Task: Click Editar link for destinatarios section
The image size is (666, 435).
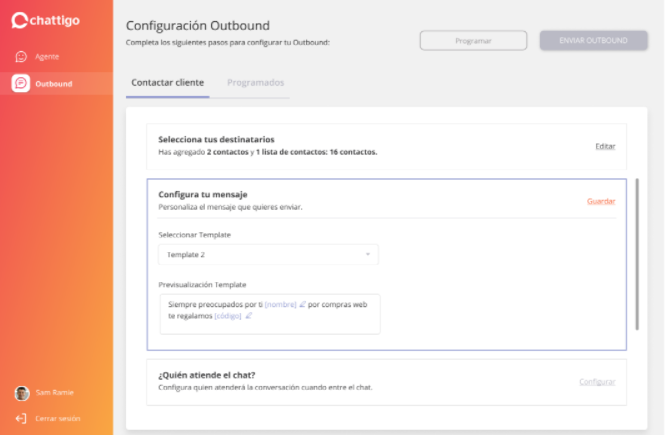Action: (x=605, y=146)
